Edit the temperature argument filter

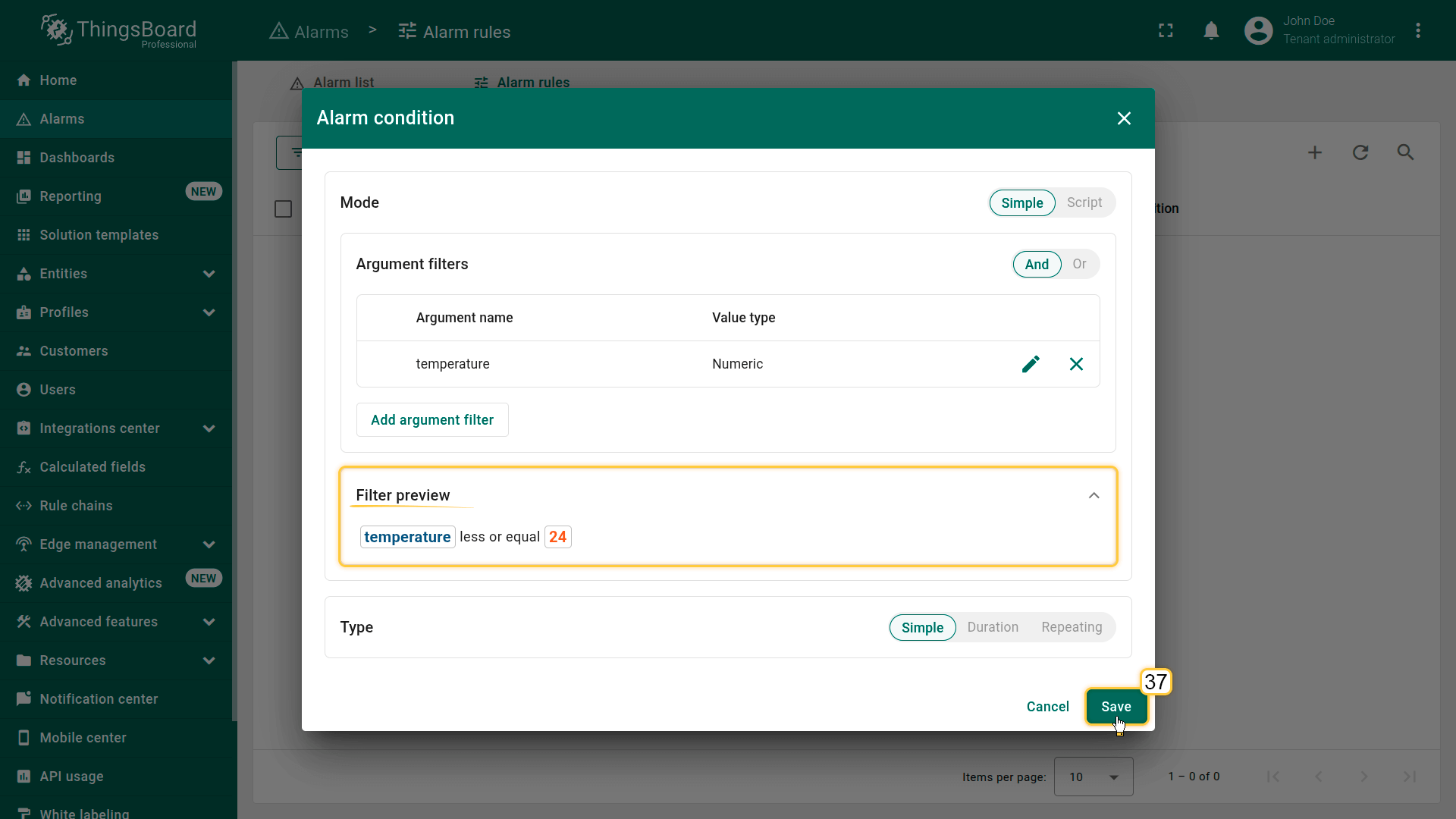pos(1030,364)
